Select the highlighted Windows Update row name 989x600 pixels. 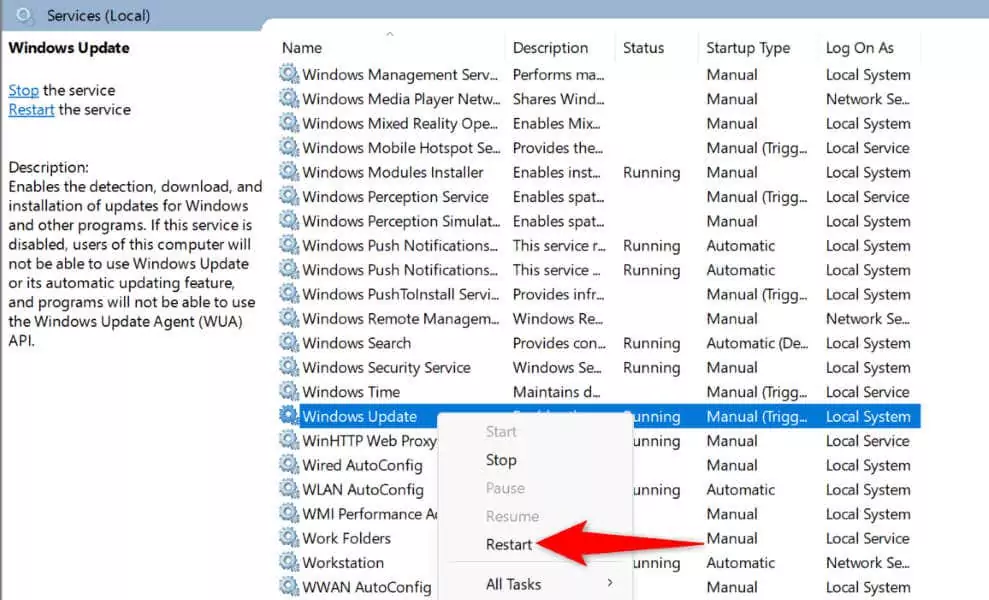(360, 416)
